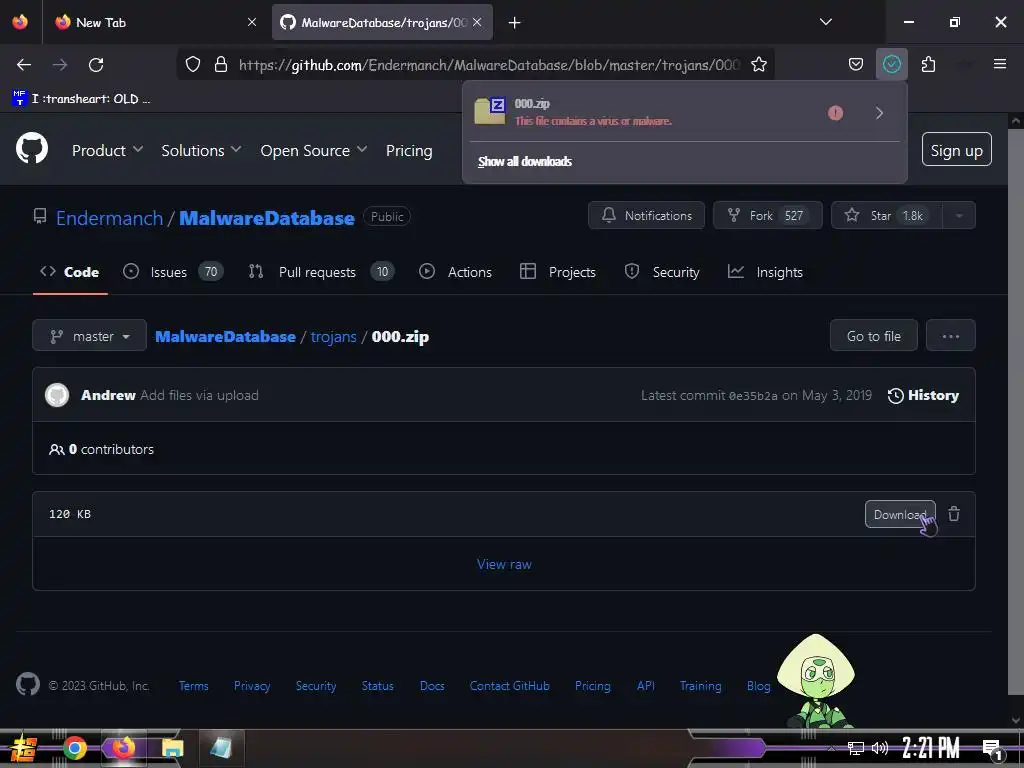Screen dimensions: 1024x768
Task: Open the extensions puzzle icon
Action: (928, 65)
